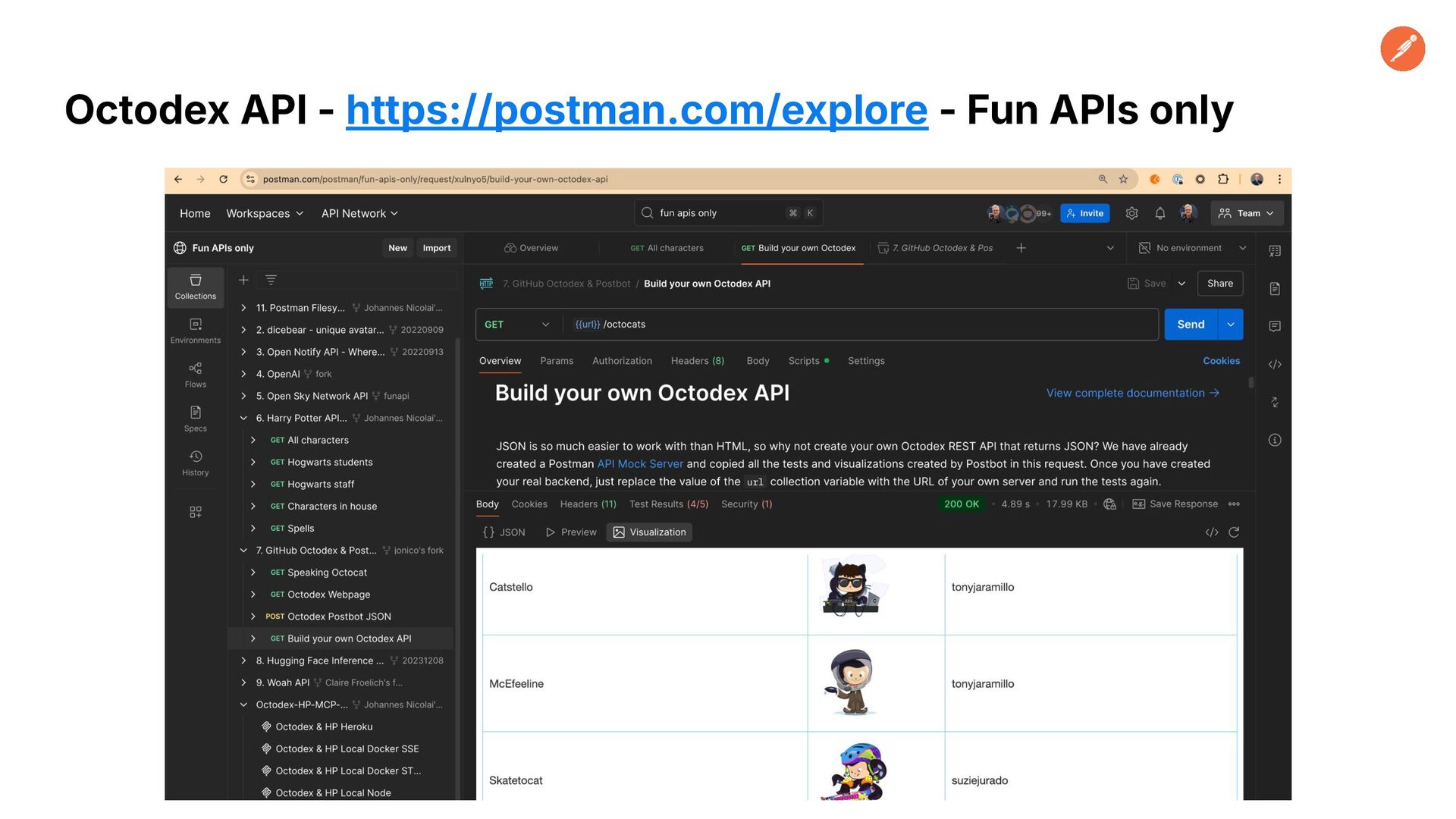This screenshot has height=819, width=1456.
Task: Open the postman.com/explore link in slide title
Action: [x=637, y=110]
